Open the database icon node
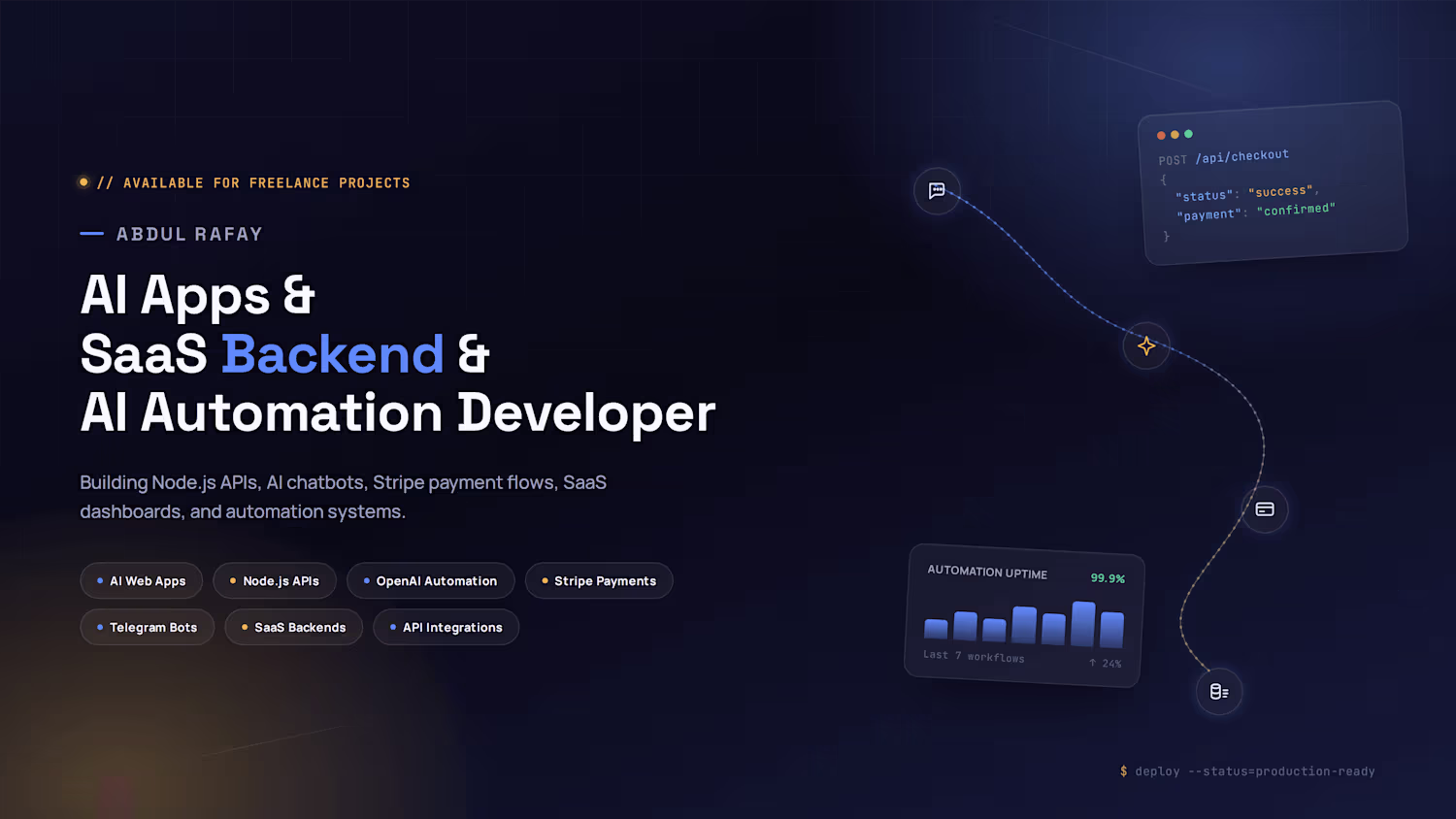Screen dimensions: 1456x819 [x=1219, y=692]
